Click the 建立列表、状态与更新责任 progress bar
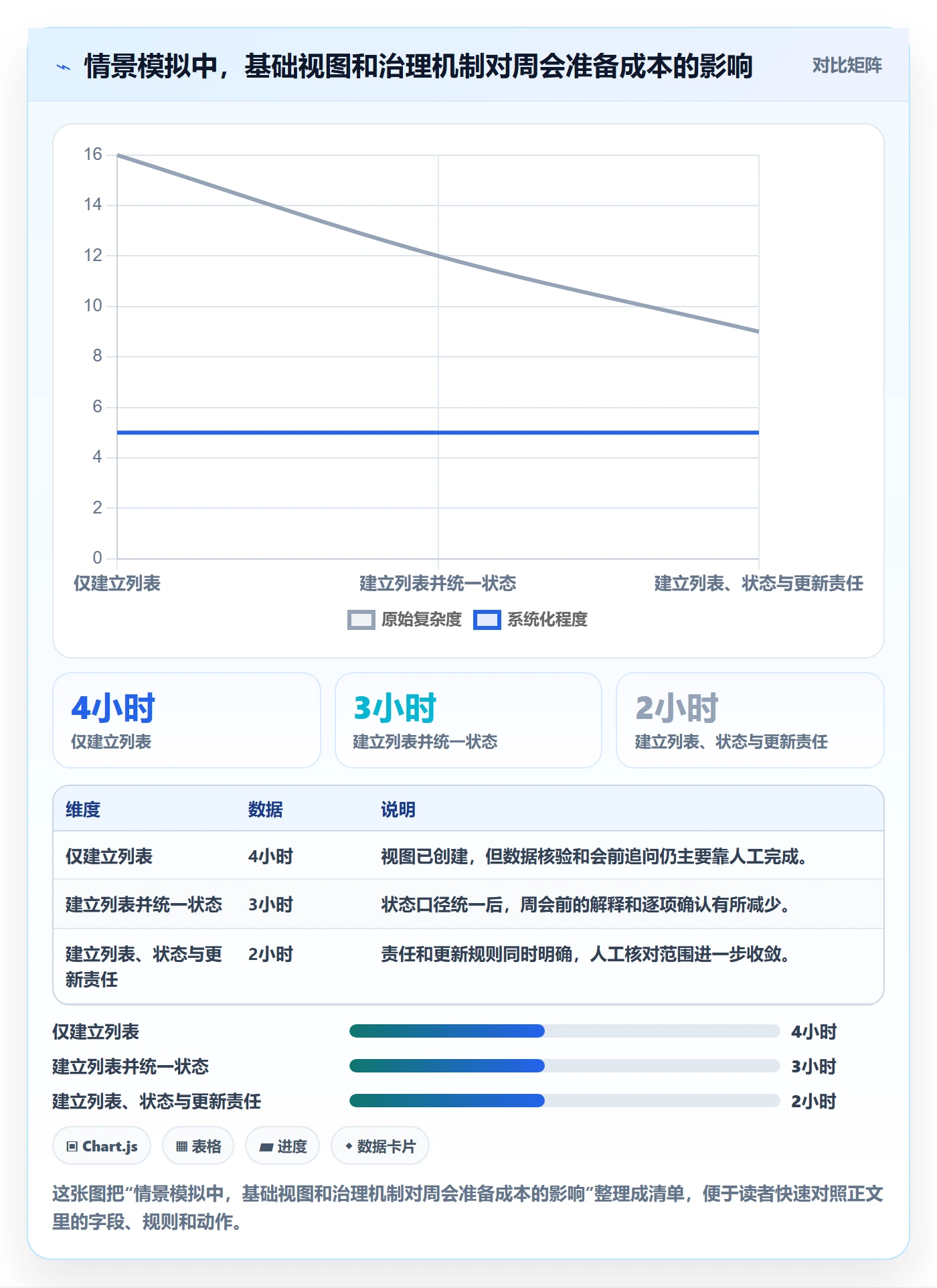 point(565,1101)
